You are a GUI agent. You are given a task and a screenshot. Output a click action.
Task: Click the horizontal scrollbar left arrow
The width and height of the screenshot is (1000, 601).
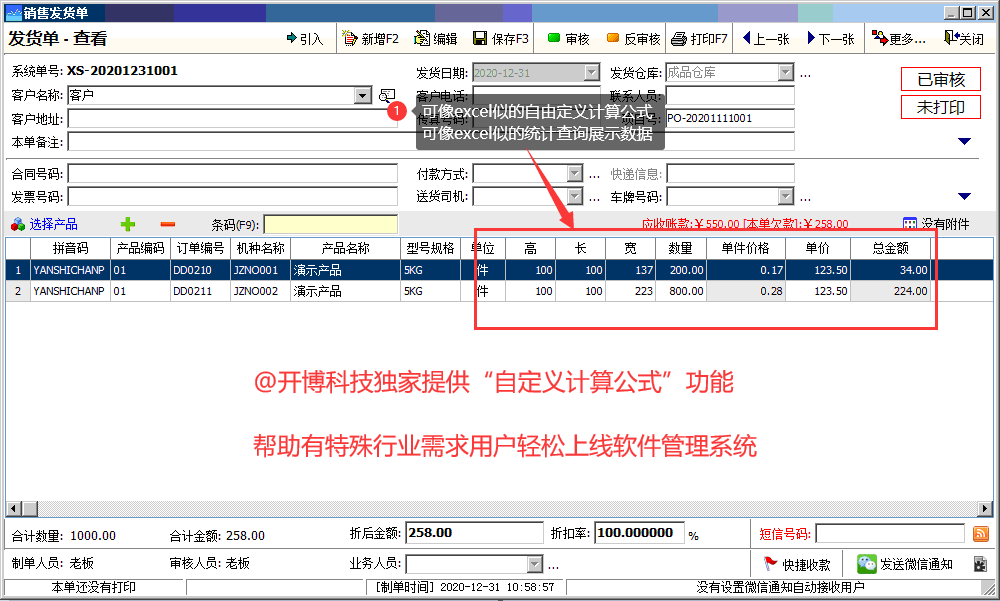pyautogui.click(x=13, y=508)
